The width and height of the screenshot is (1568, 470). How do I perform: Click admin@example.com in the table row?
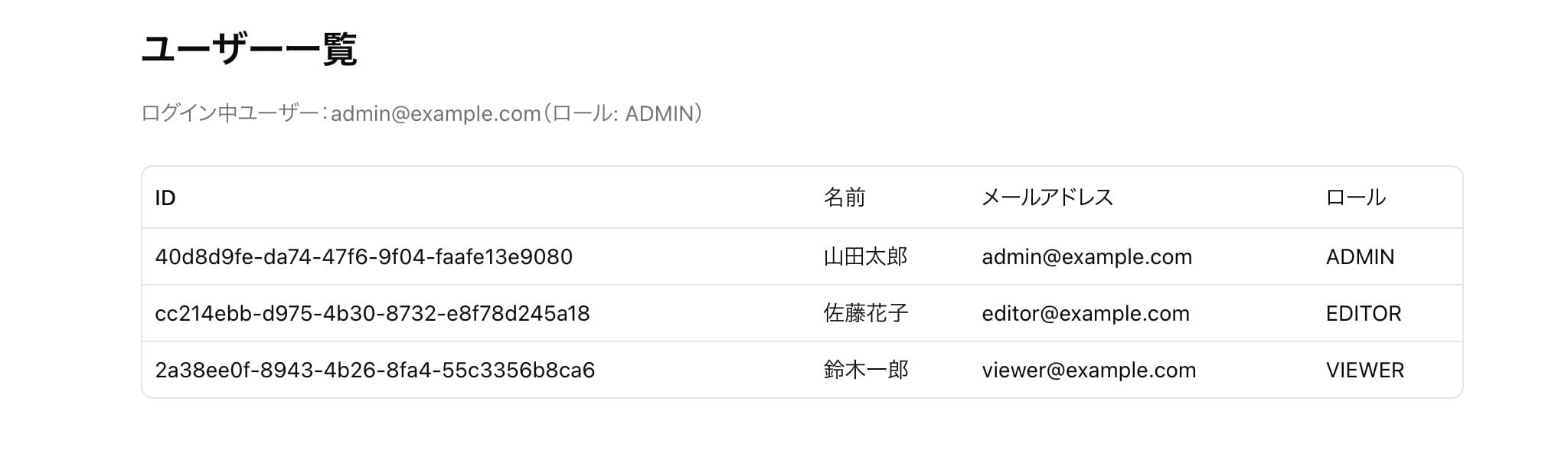(x=1087, y=256)
